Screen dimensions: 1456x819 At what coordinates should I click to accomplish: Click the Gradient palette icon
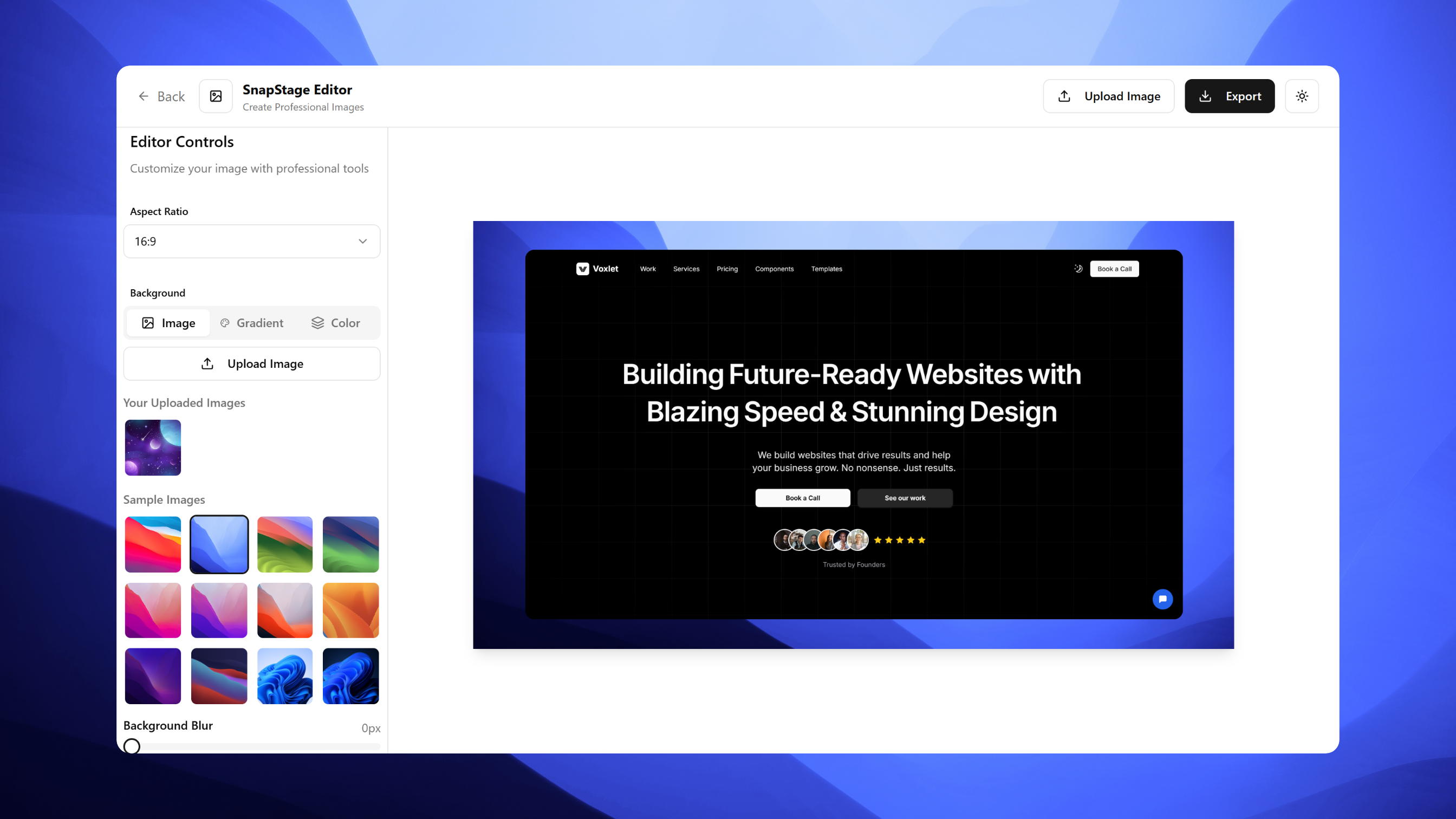coord(225,323)
